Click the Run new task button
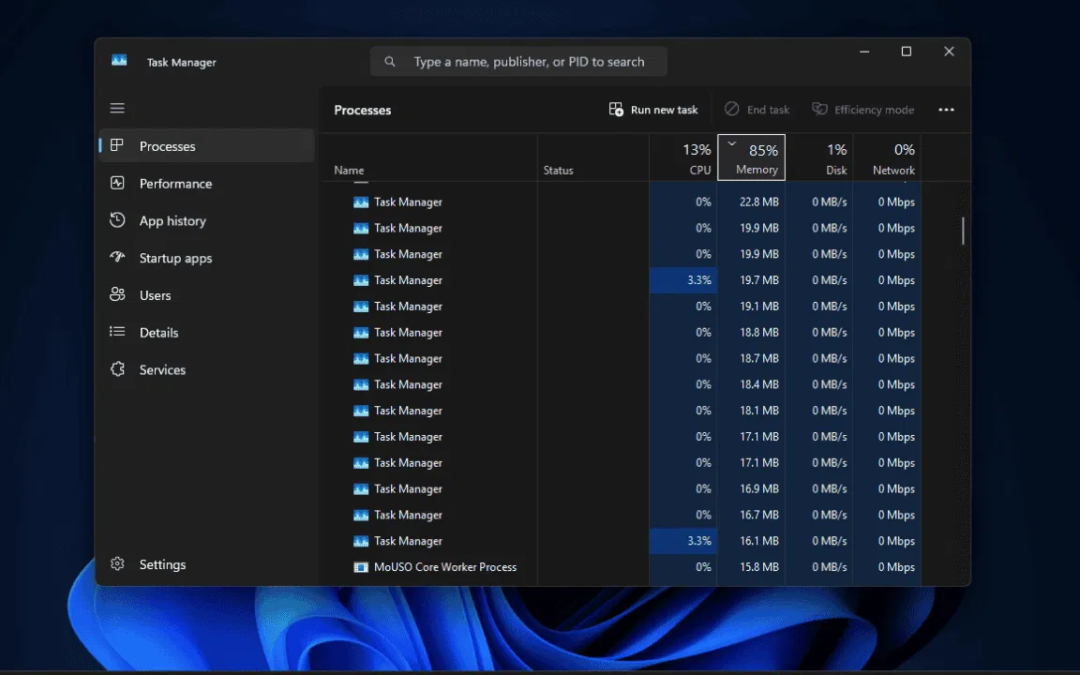The width and height of the screenshot is (1080, 675). (x=653, y=109)
